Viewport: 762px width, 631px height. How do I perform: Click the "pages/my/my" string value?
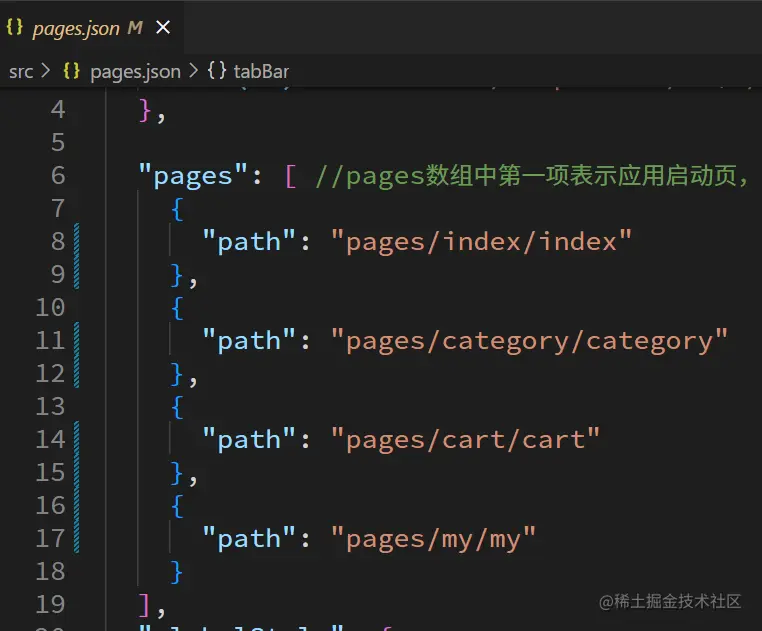pos(433,539)
